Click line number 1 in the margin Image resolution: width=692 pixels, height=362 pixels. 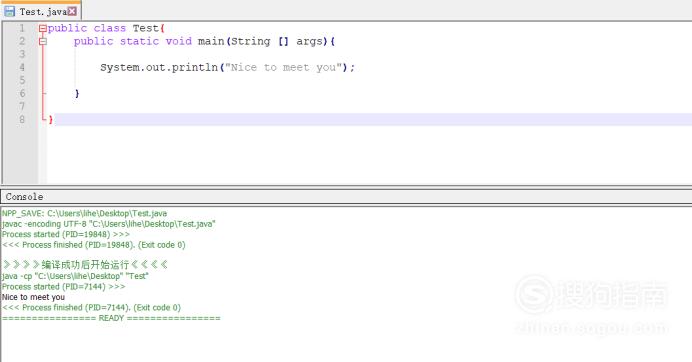click(22, 28)
